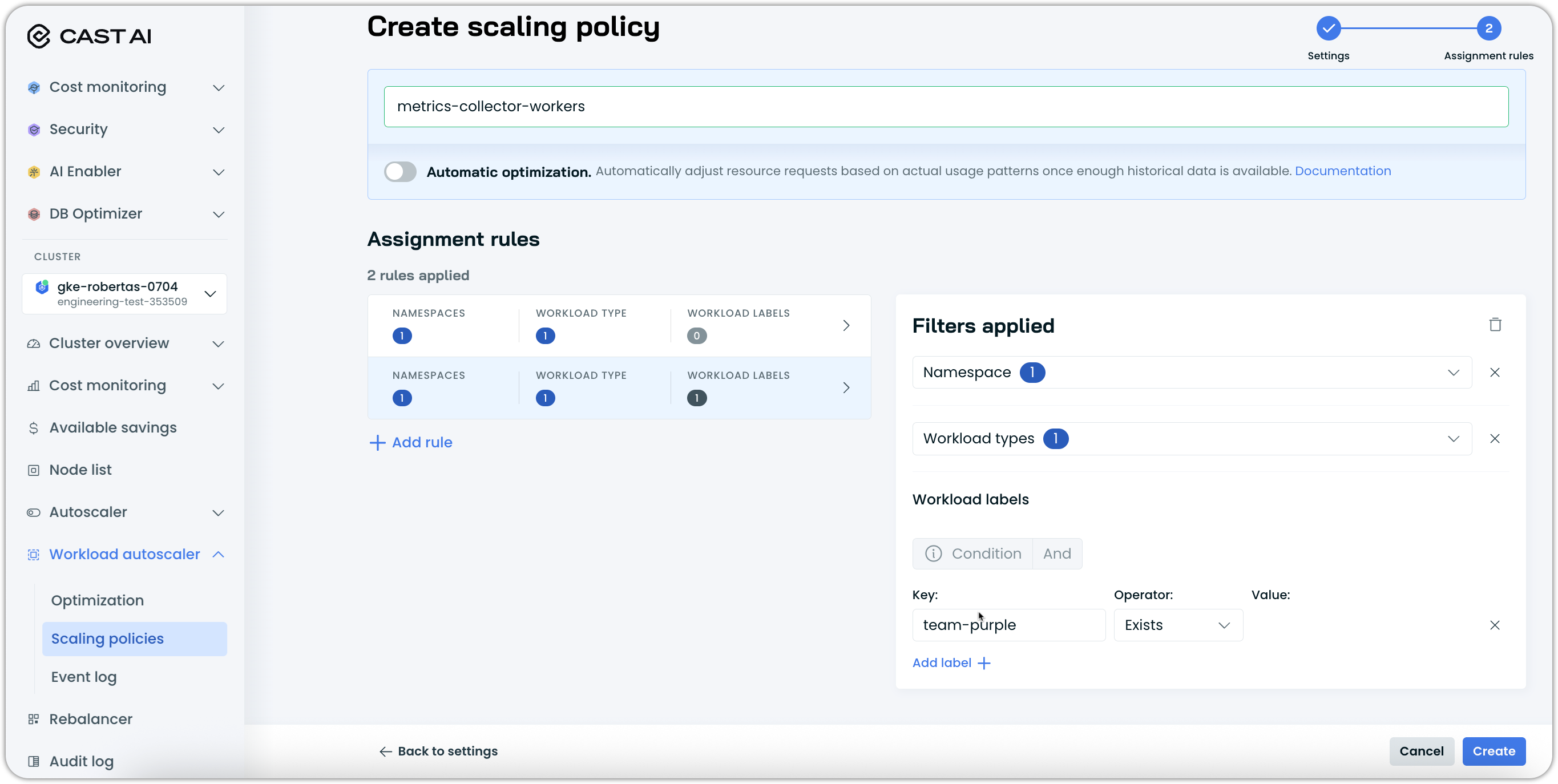
Task: Go to the Event log page
Action: pos(84,677)
